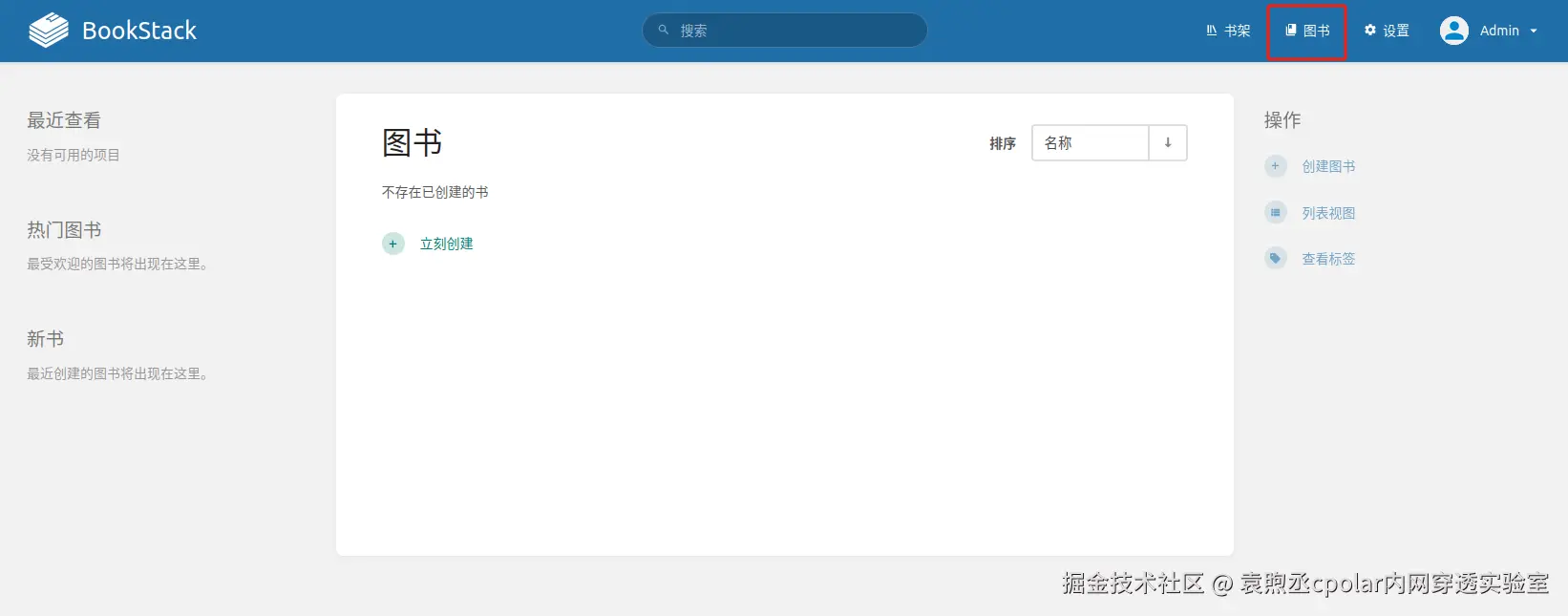Click the 热门图书 sidebar heading
Viewport: 1568px width, 616px height.
click(x=64, y=230)
